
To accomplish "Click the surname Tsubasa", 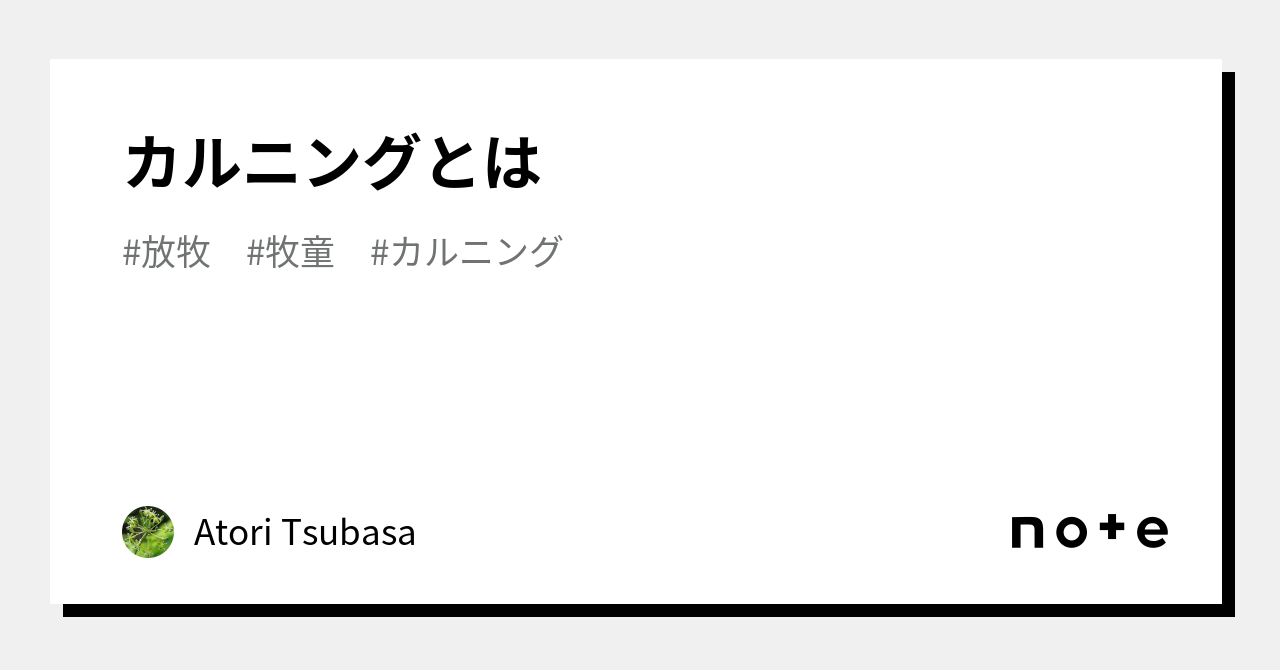I will (x=347, y=533).
